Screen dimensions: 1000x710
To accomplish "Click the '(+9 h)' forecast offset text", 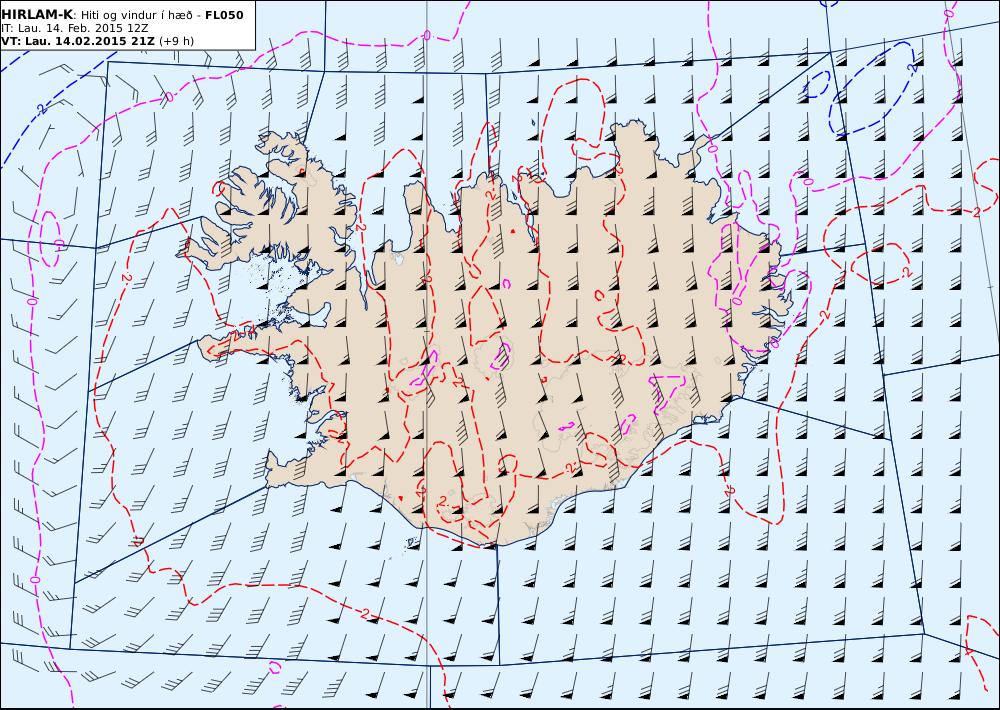I will pos(176,41).
